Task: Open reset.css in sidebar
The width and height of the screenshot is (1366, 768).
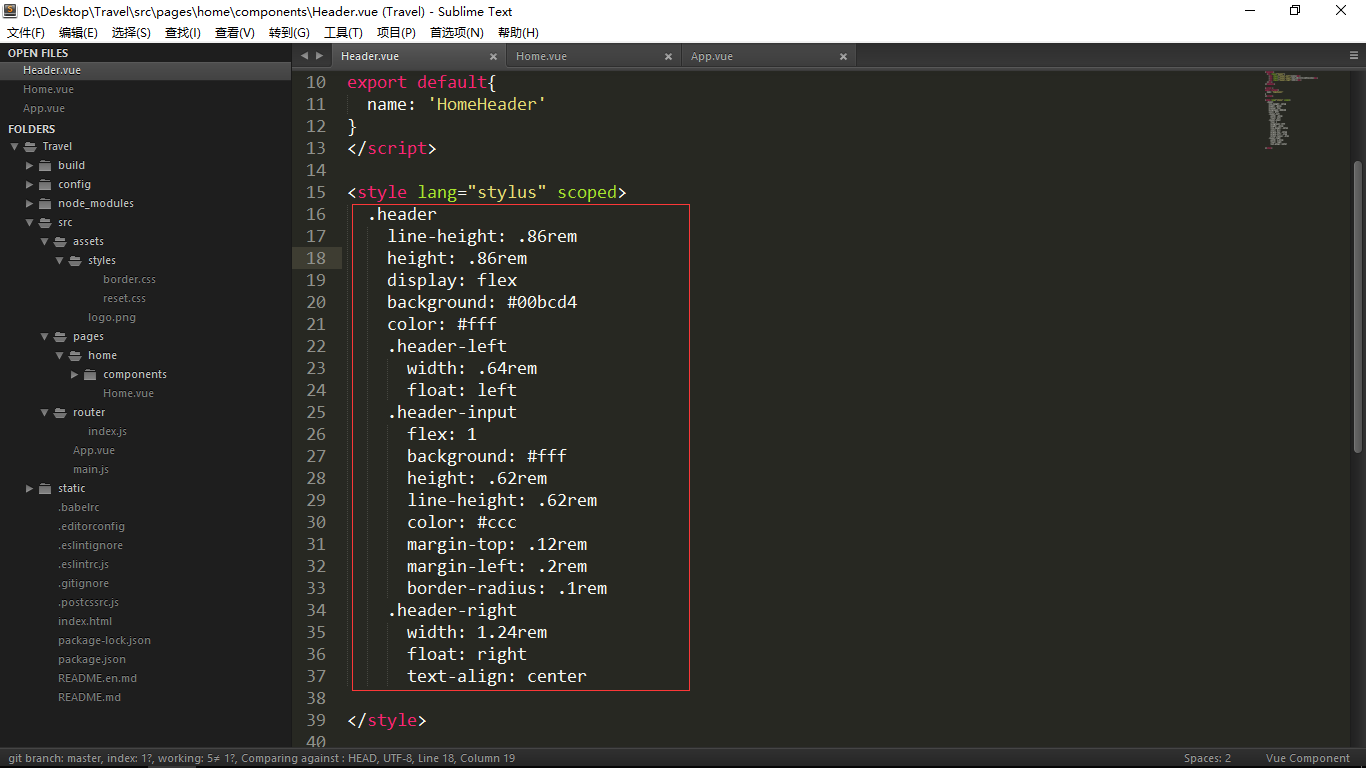Action: click(x=124, y=298)
